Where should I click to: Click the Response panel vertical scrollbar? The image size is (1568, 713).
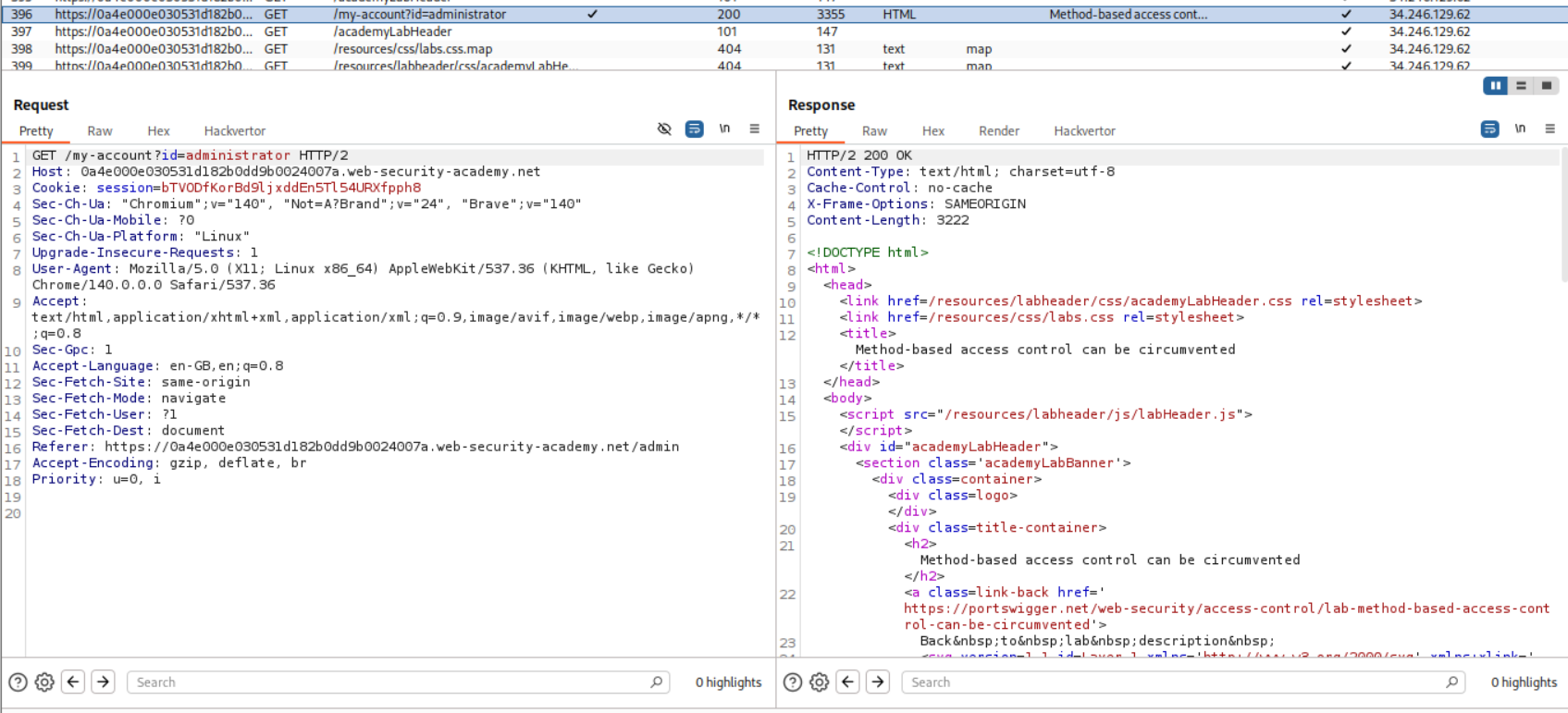point(1562,215)
